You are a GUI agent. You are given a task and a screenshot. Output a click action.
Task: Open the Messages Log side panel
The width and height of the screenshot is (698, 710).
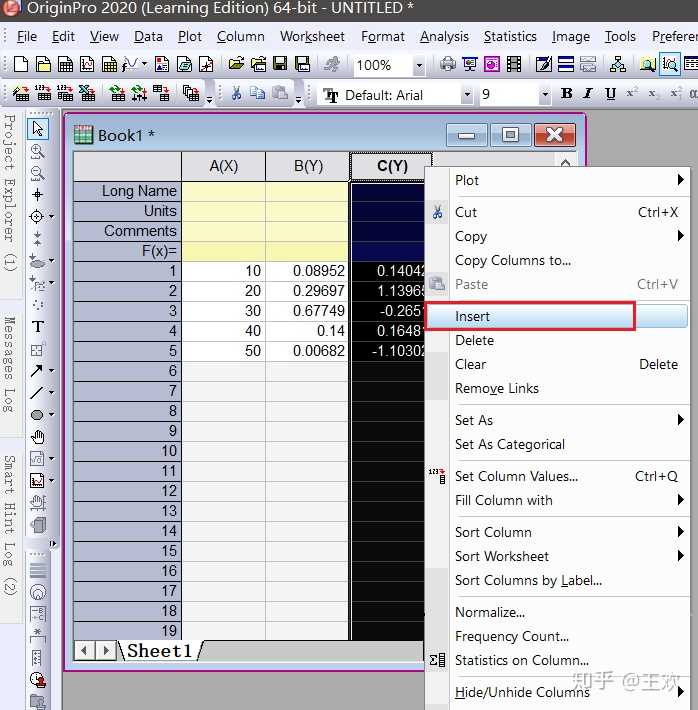pos(9,365)
